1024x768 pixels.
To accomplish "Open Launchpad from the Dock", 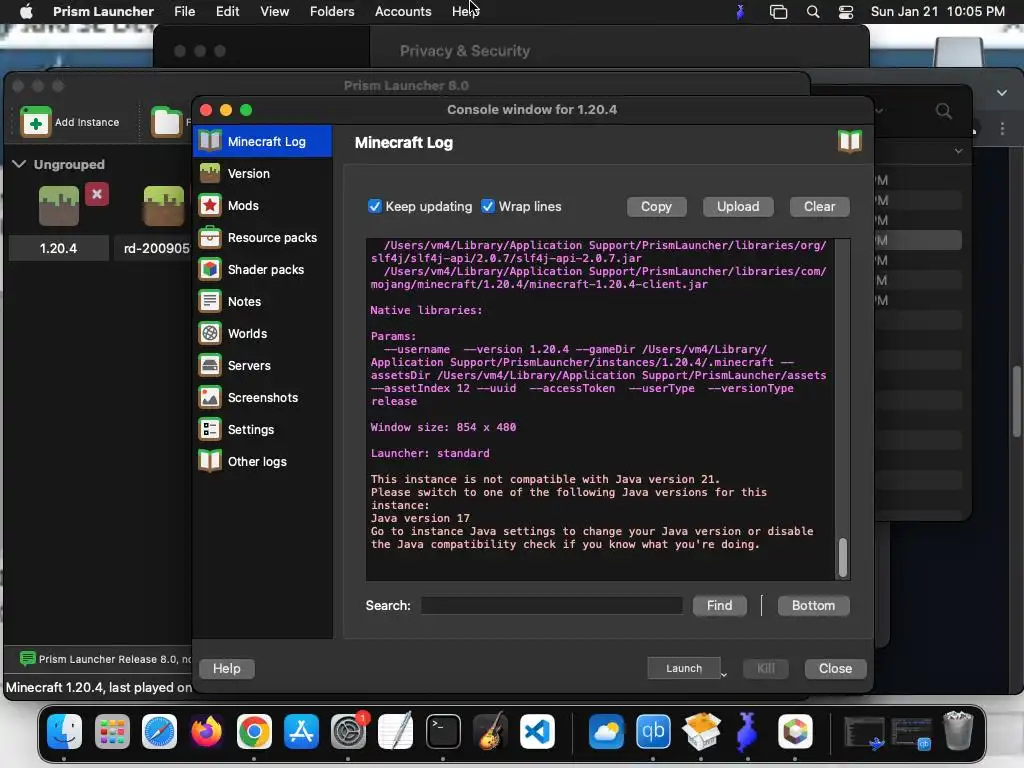I will [x=112, y=731].
